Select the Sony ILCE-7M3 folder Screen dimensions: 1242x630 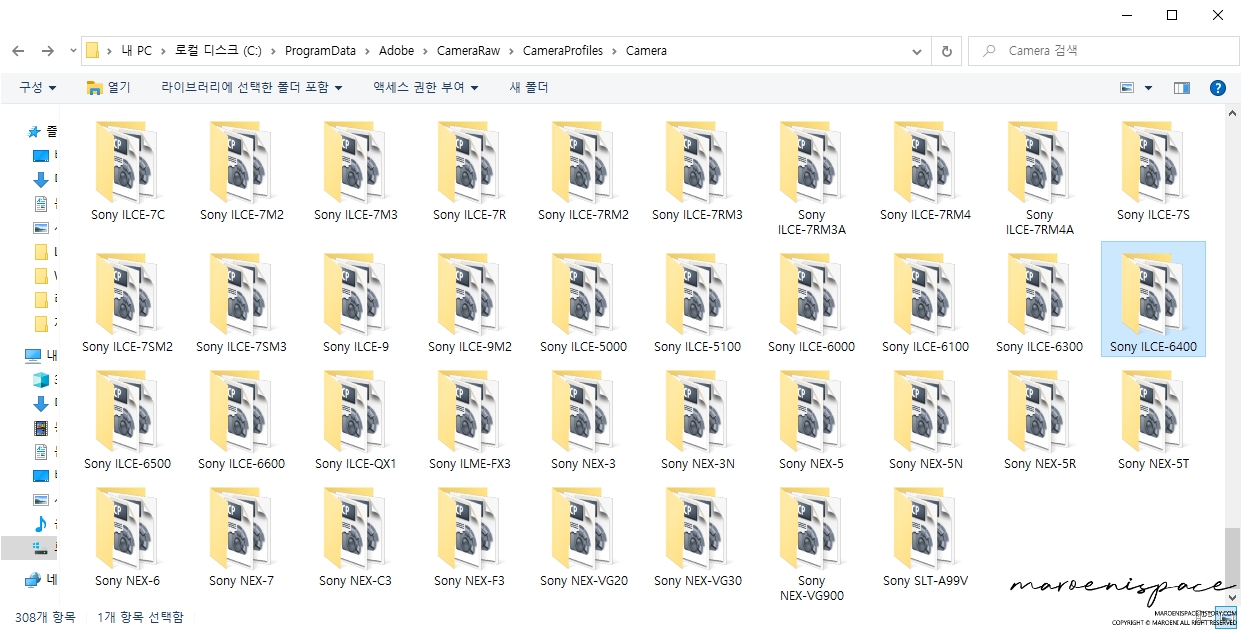(x=355, y=170)
